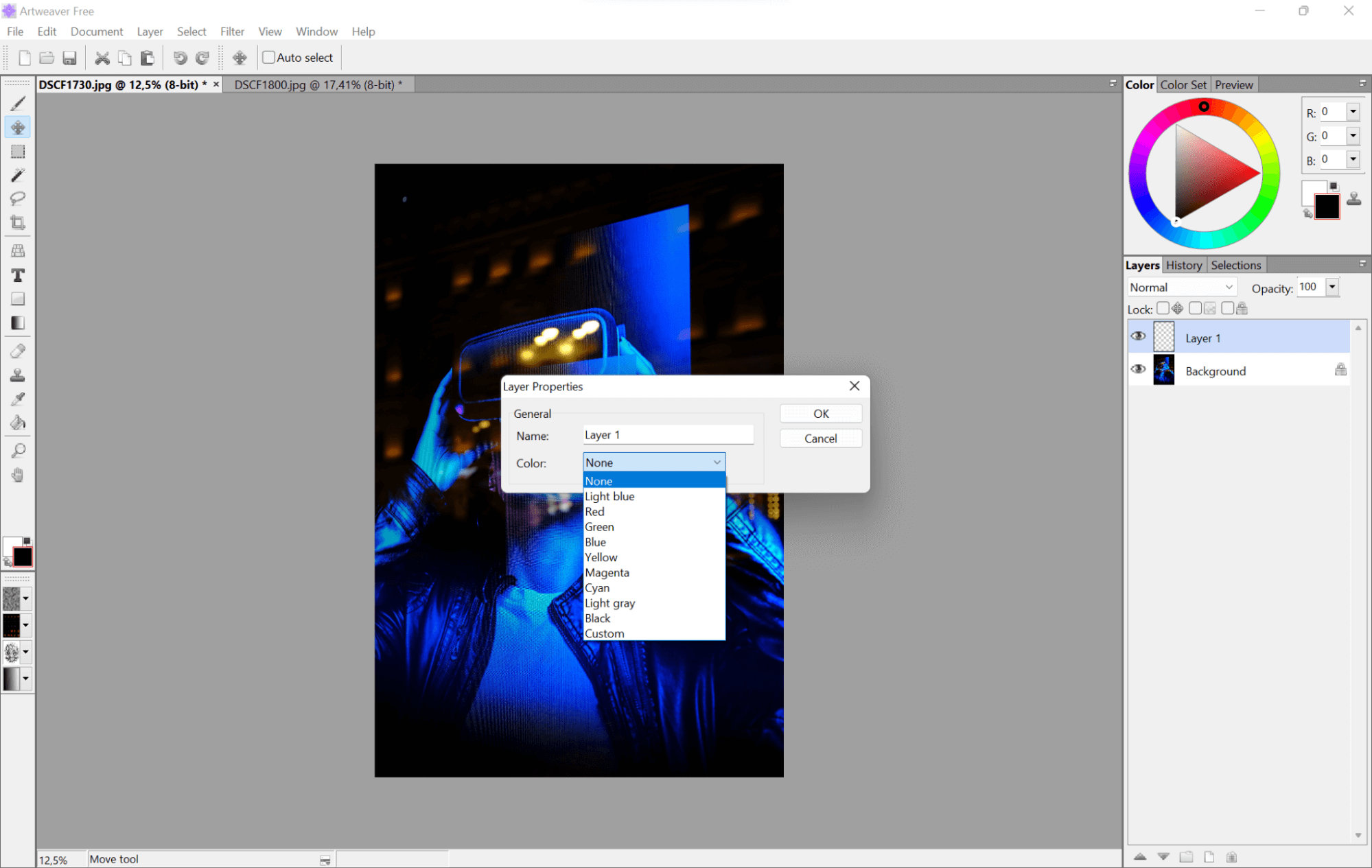
Task: Switch to the History tab
Action: (1183, 266)
